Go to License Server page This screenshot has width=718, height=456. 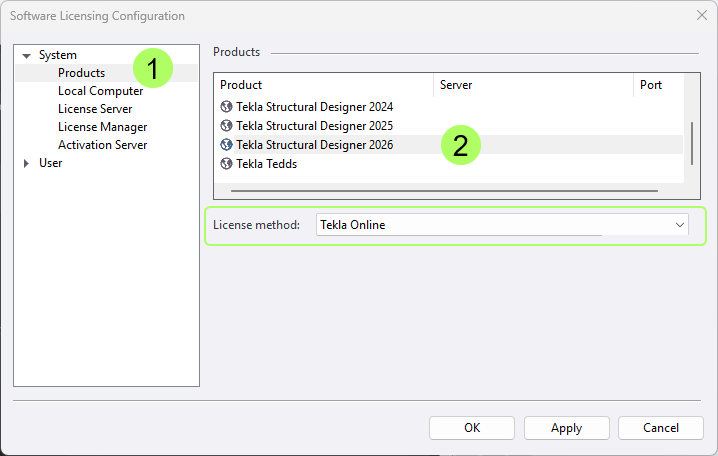pos(95,109)
